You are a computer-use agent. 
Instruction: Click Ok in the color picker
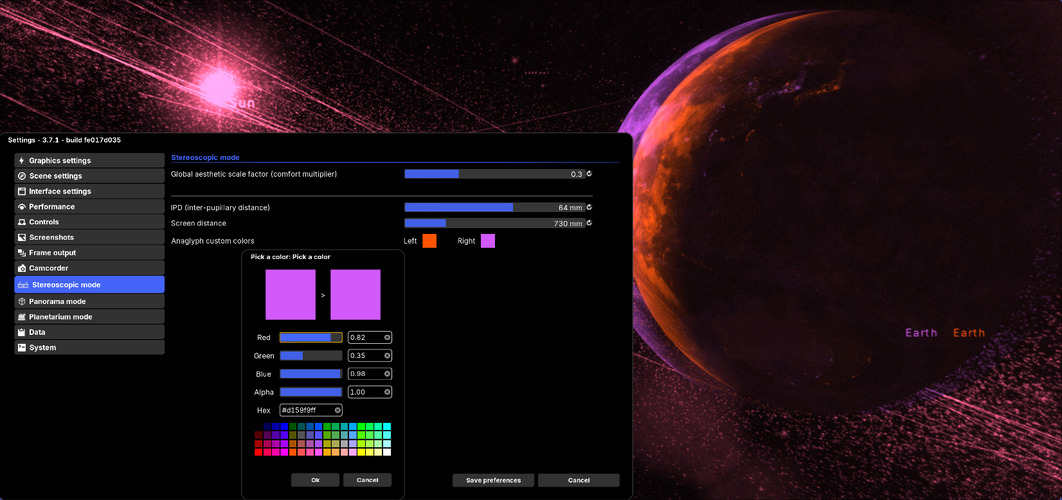[315, 480]
